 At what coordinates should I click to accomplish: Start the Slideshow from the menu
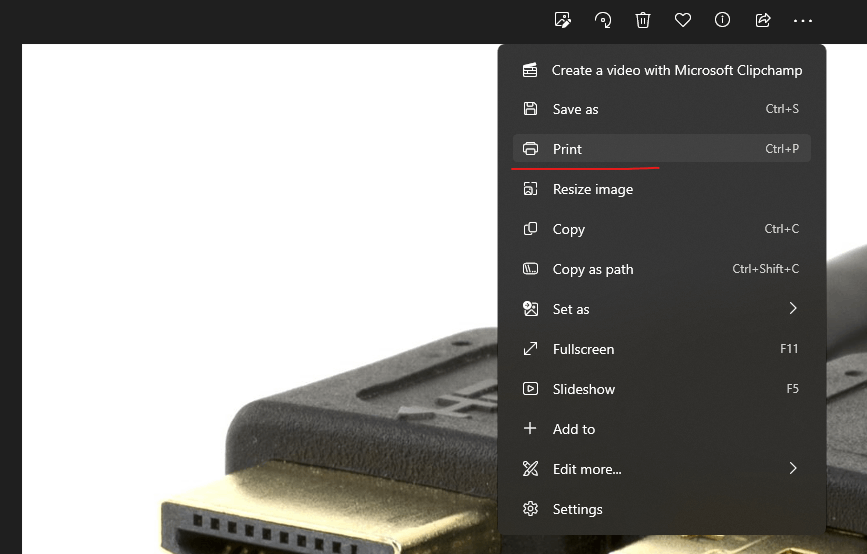pos(662,389)
